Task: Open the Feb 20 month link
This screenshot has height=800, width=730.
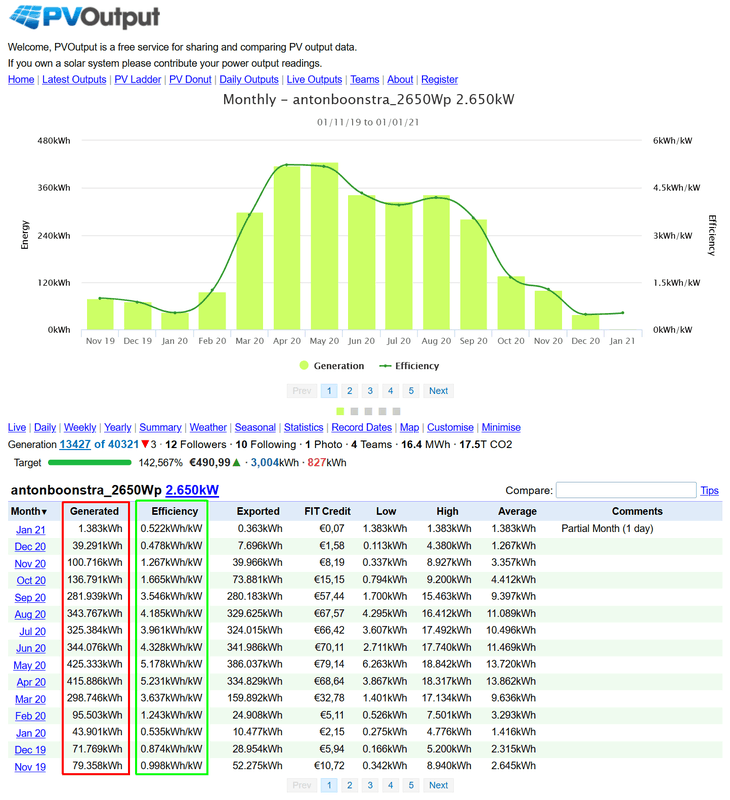Action: [x=31, y=716]
